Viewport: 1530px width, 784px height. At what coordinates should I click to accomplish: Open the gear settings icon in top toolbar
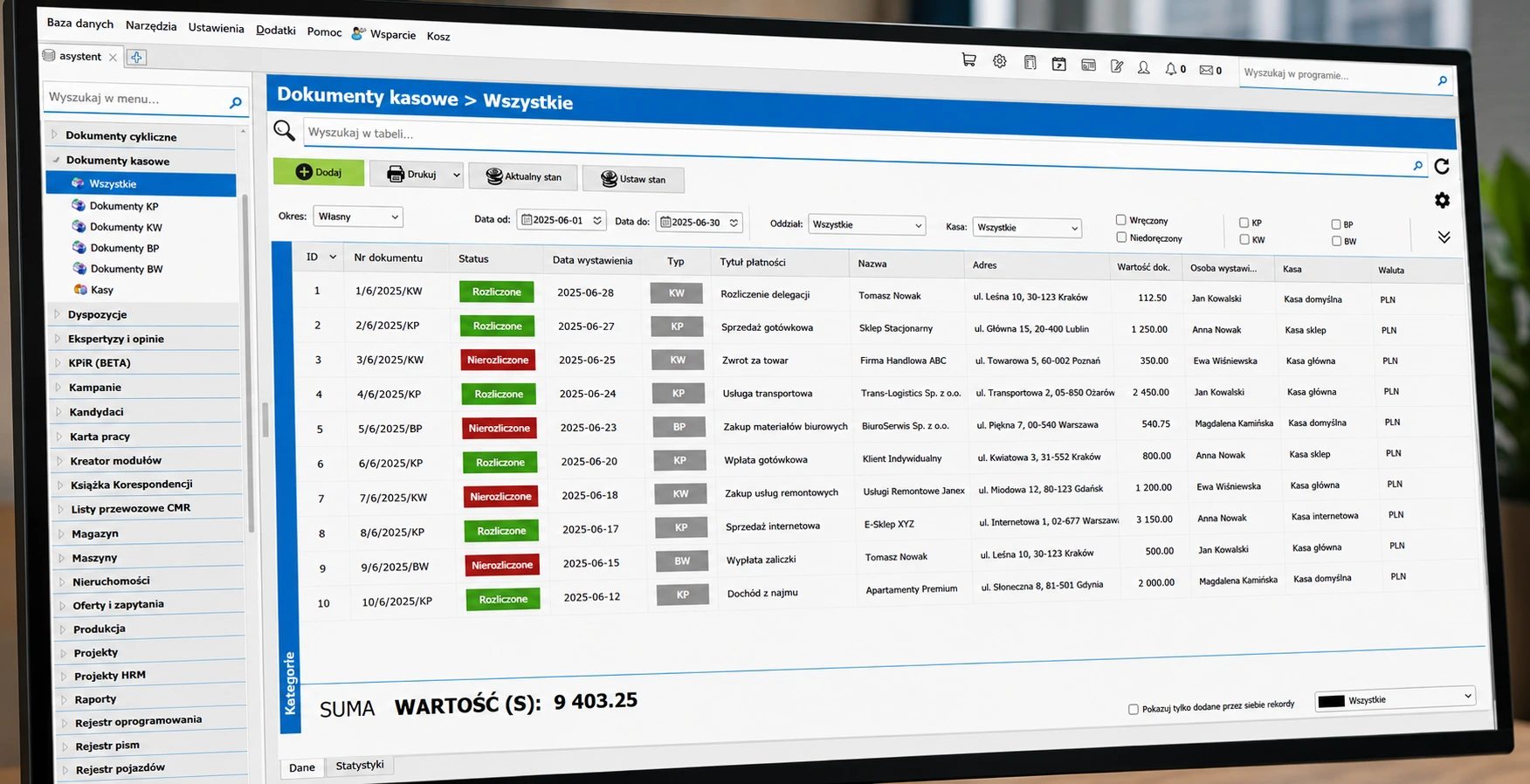1000,61
